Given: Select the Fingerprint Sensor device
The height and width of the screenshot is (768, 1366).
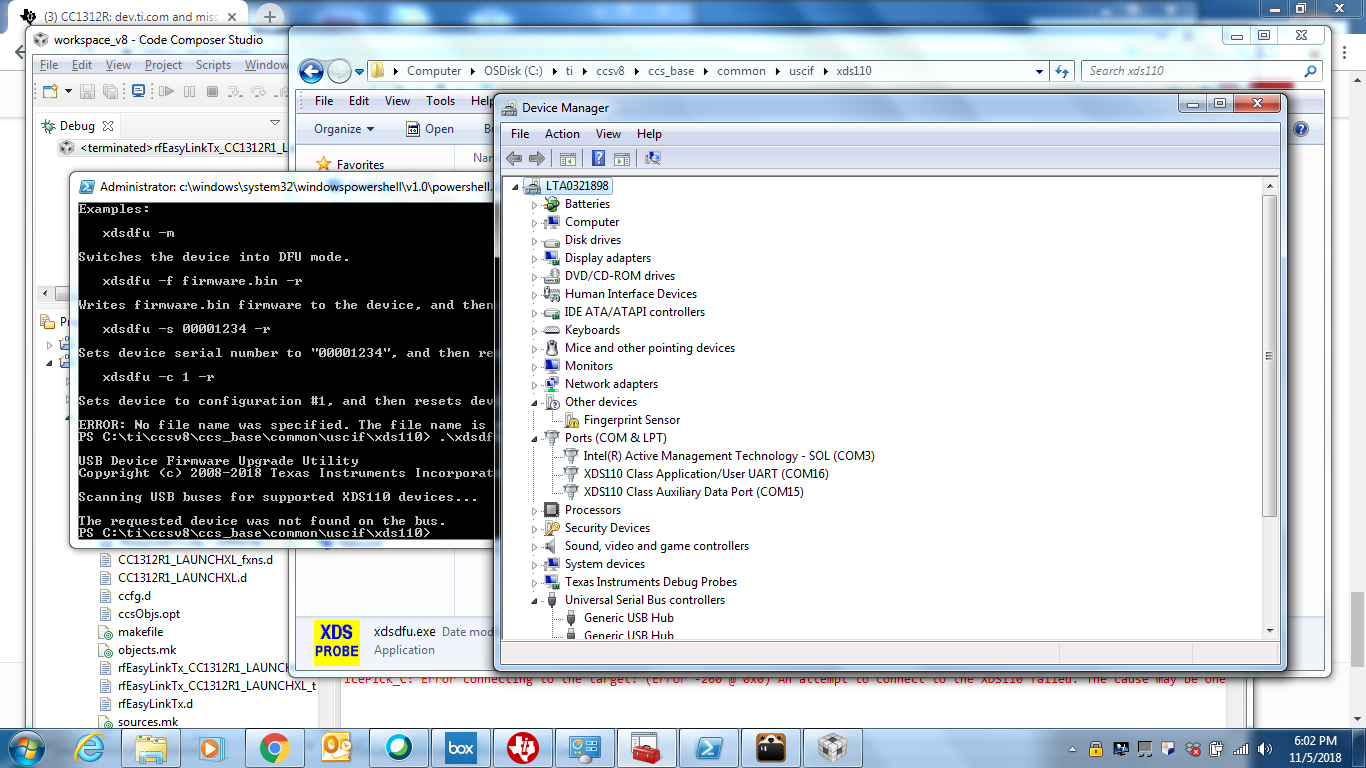Looking at the screenshot, I should point(632,421).
